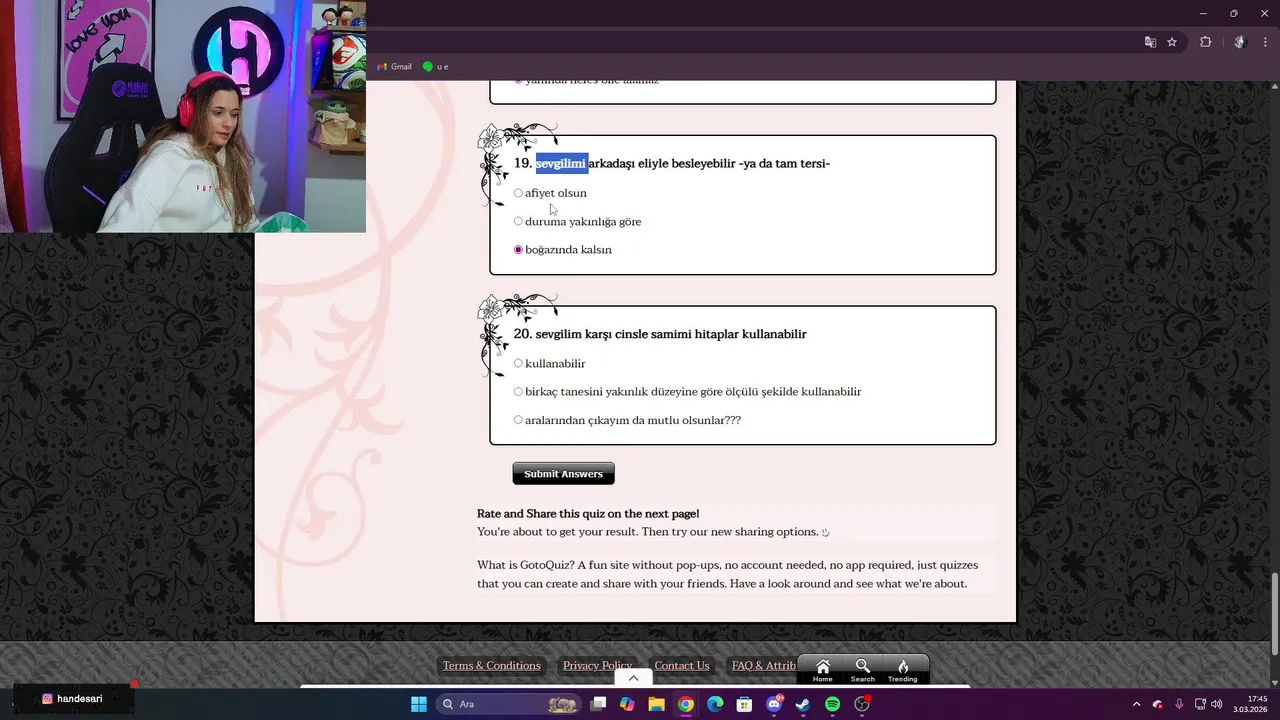Select 'boğazında kalsın' radio option
The width and height of the screenshot is (1280, 720).
[518, 249]
